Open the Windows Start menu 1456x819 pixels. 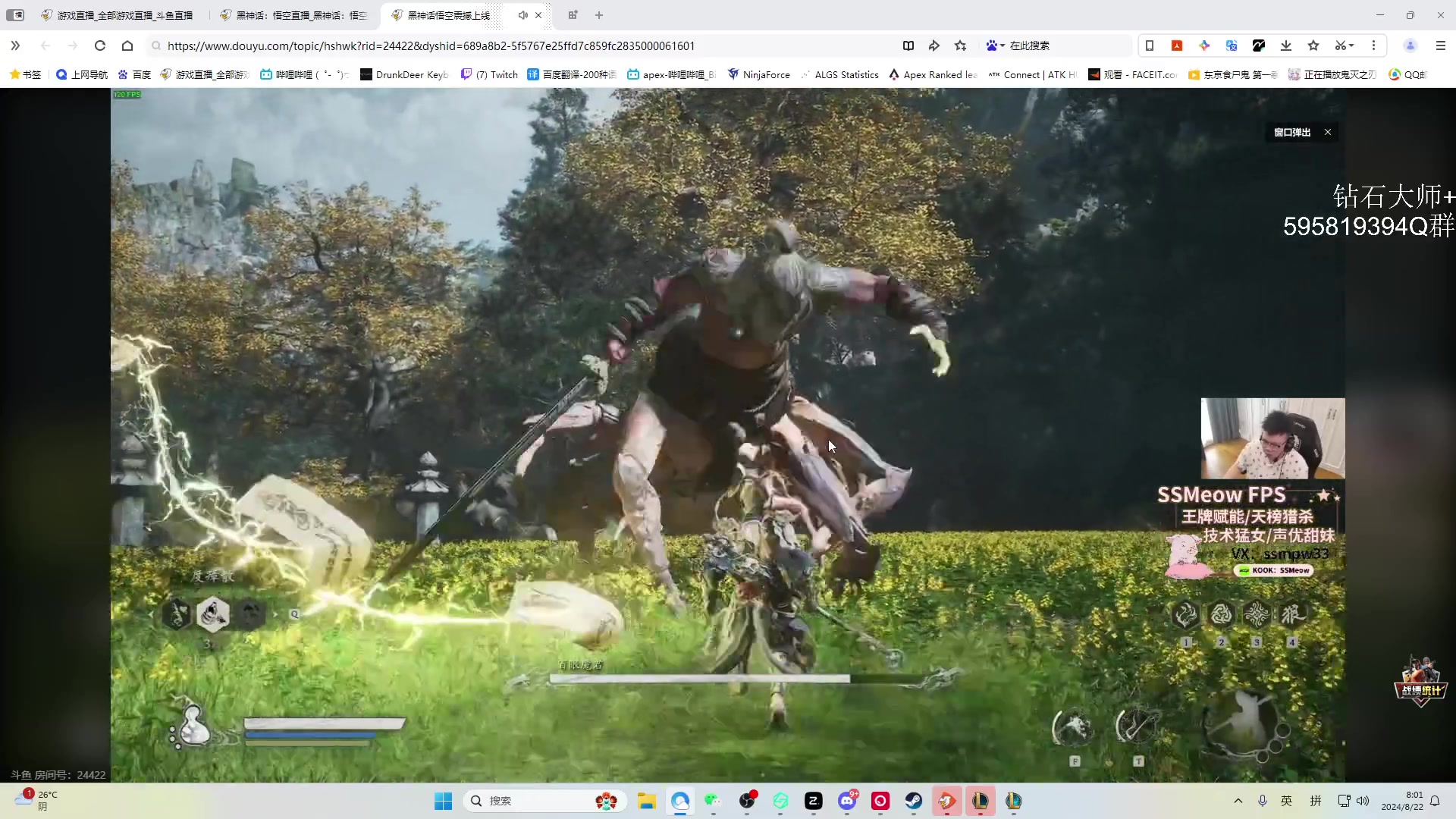444,801
